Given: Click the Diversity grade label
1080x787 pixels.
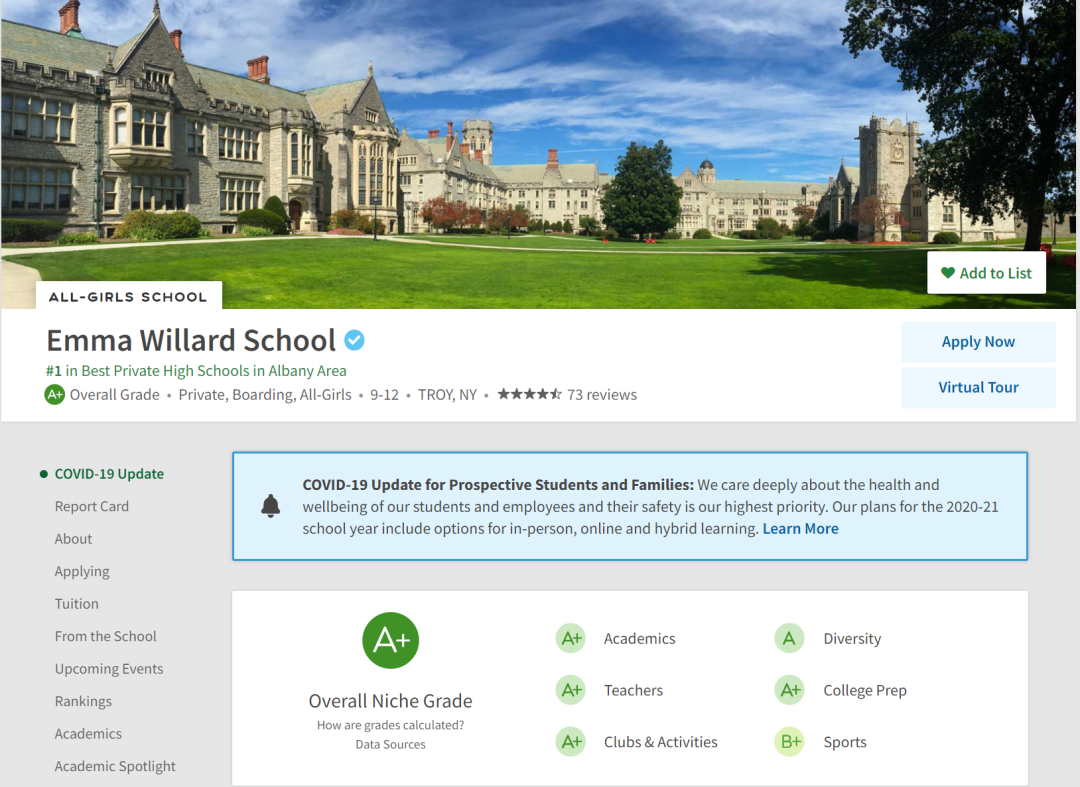Looking at the screenshot, I should tap(852, 638).
